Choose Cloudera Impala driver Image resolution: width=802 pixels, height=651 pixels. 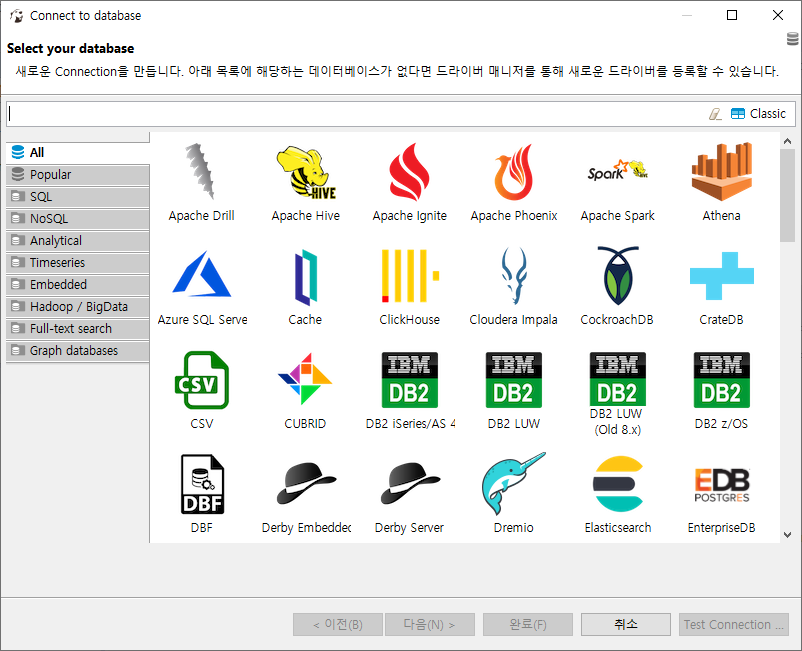coord(514,276)
